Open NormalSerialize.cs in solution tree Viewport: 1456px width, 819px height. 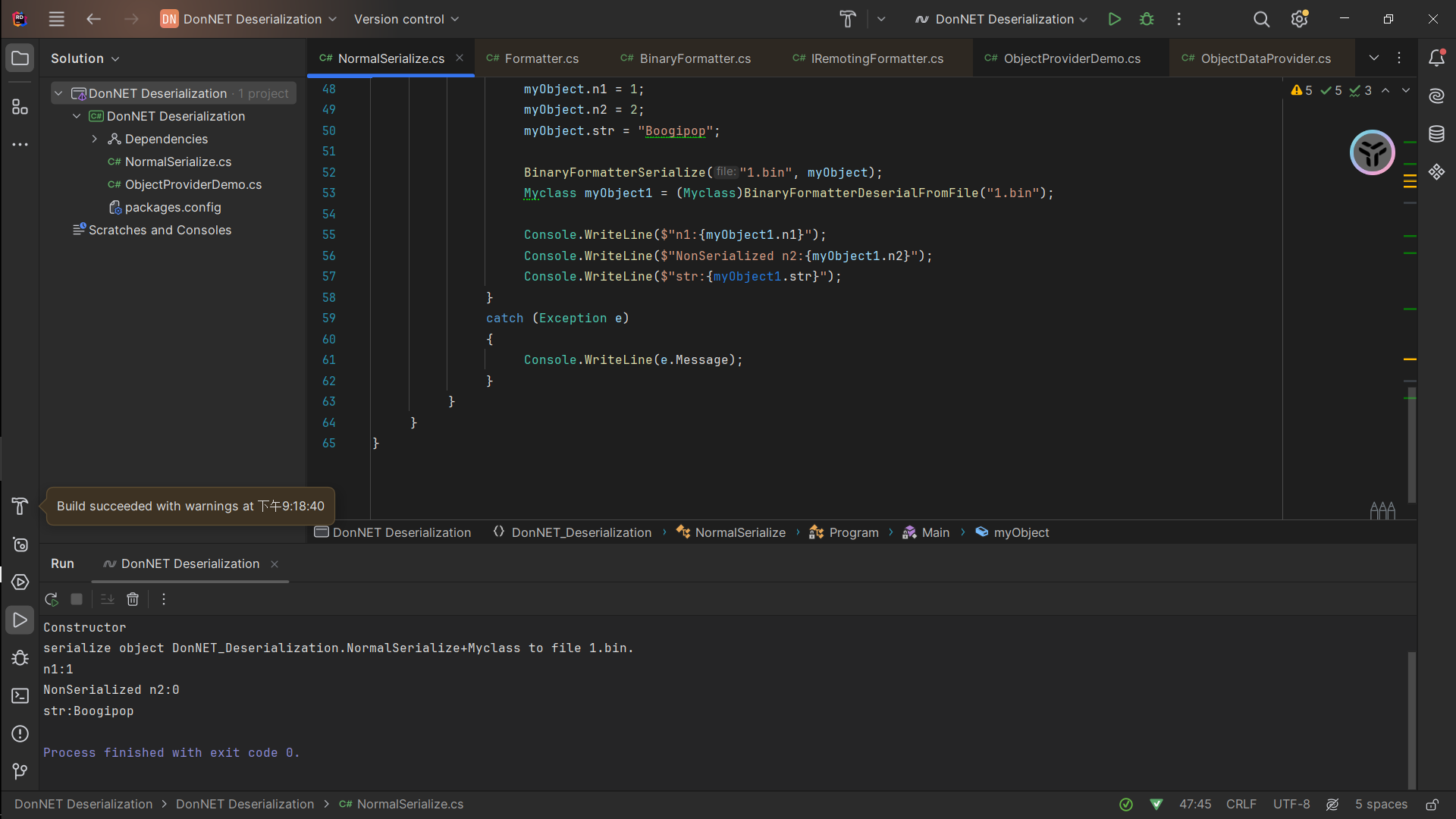pyautogui.click(x=177, y=162)
